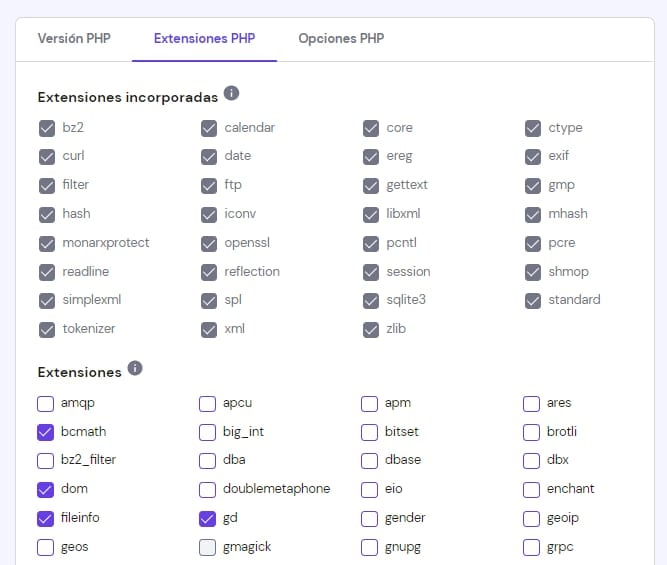Check the brotli extension box

[532, 432]
